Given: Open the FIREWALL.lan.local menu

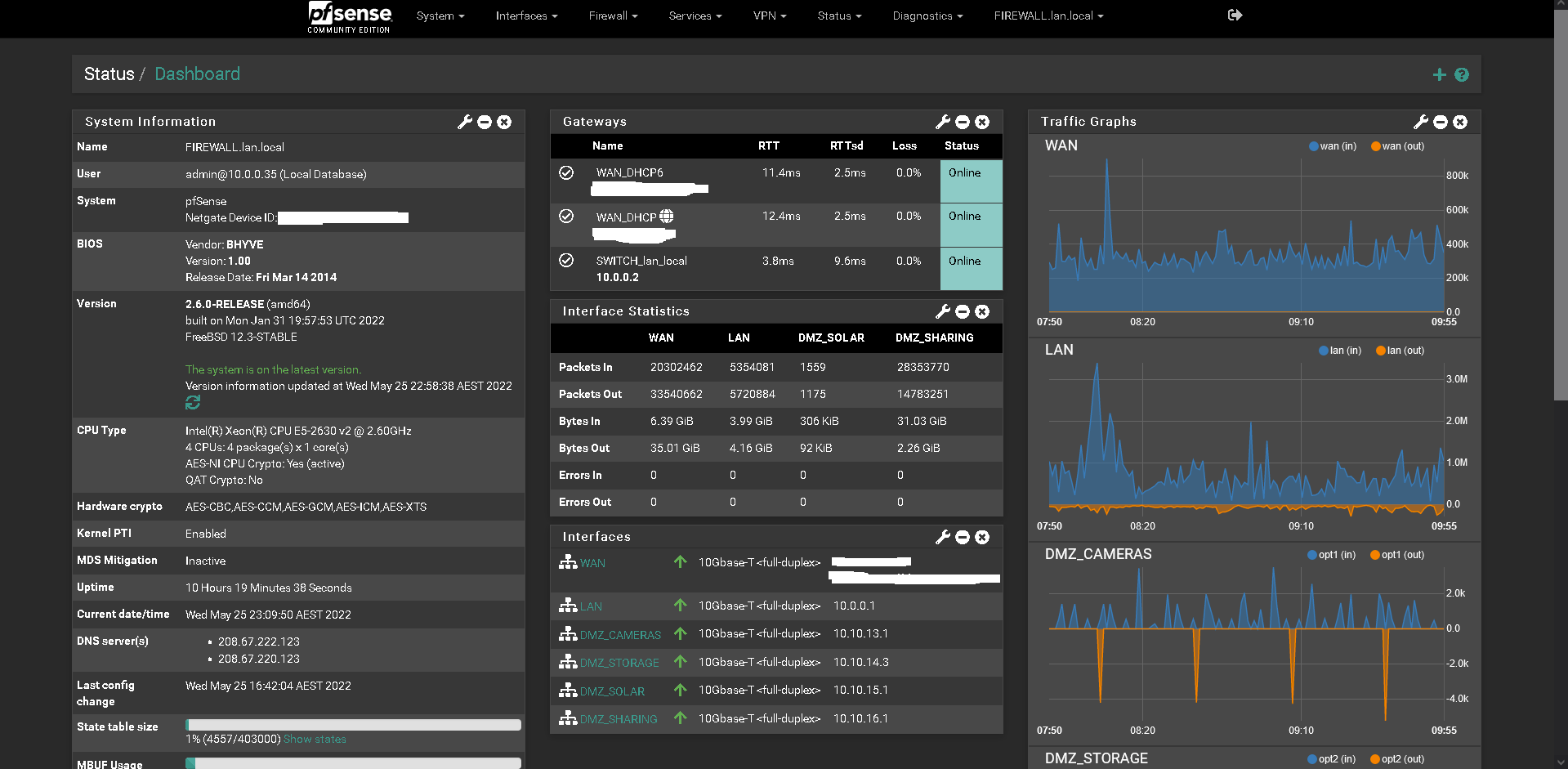Looking at the screenshot, I should coord(1048,16).
